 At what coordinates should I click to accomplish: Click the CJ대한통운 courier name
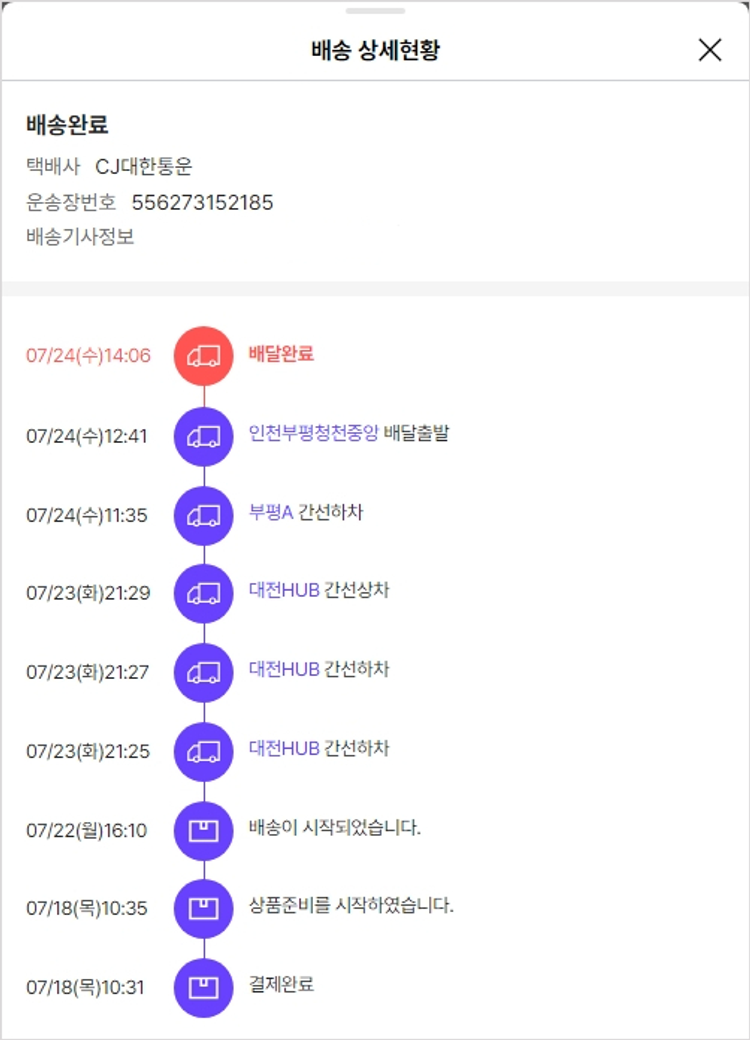(144, 167)
